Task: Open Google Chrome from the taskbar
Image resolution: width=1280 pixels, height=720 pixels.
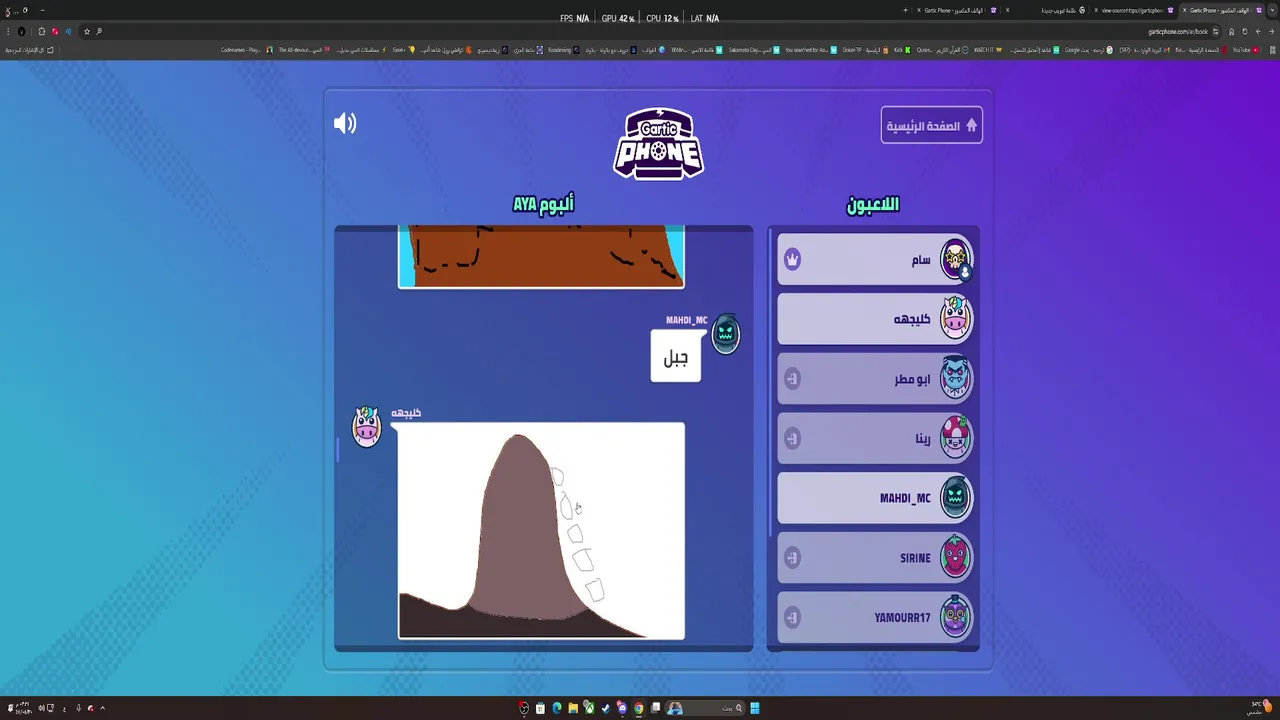Action: pyautogui.click(x=639, y=708)
